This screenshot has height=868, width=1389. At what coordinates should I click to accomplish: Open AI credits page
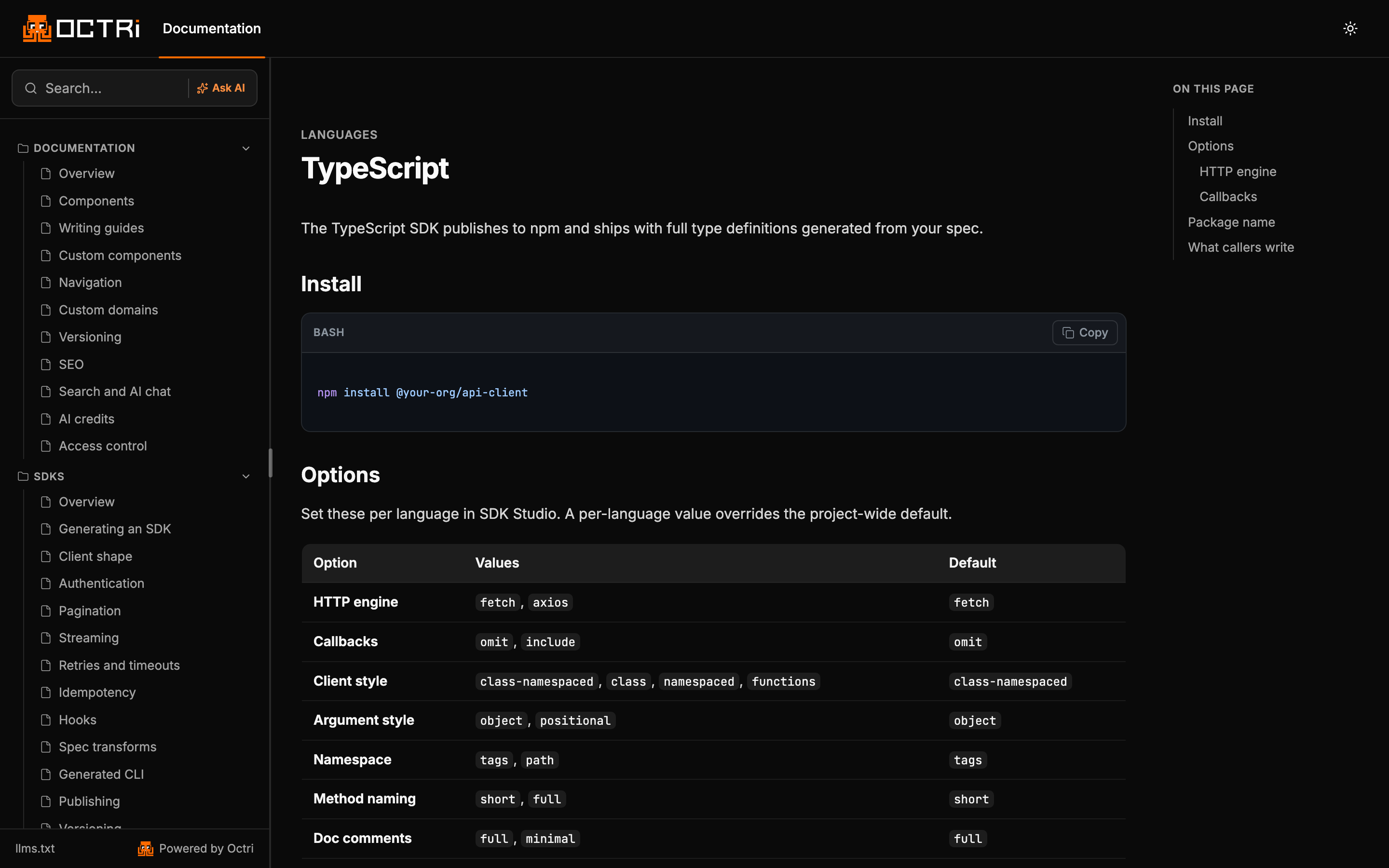pos(87,419)
